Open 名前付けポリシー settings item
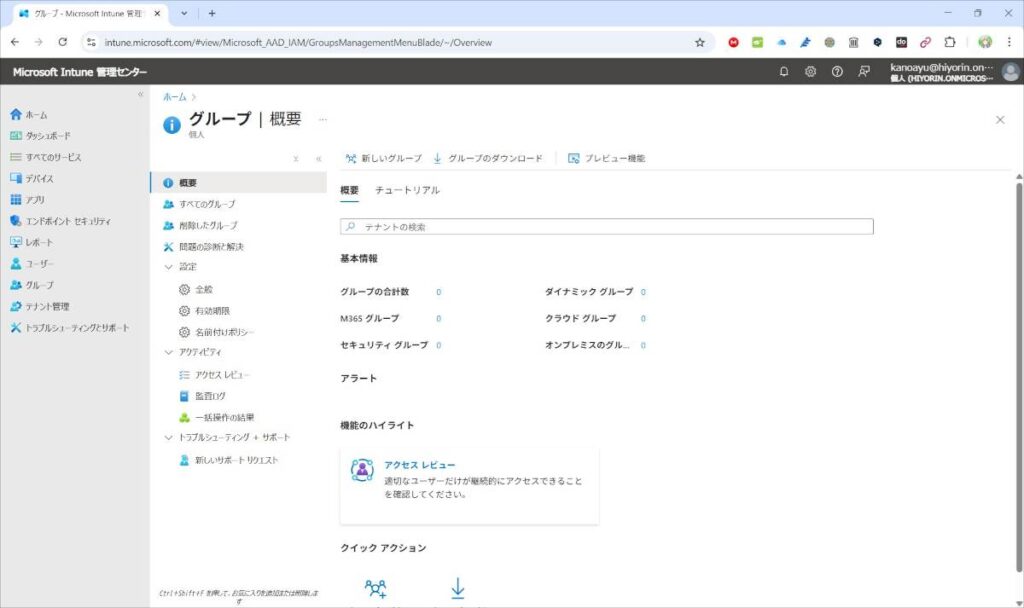This screenshot has width=1024, height=608. tap(217, 332)
